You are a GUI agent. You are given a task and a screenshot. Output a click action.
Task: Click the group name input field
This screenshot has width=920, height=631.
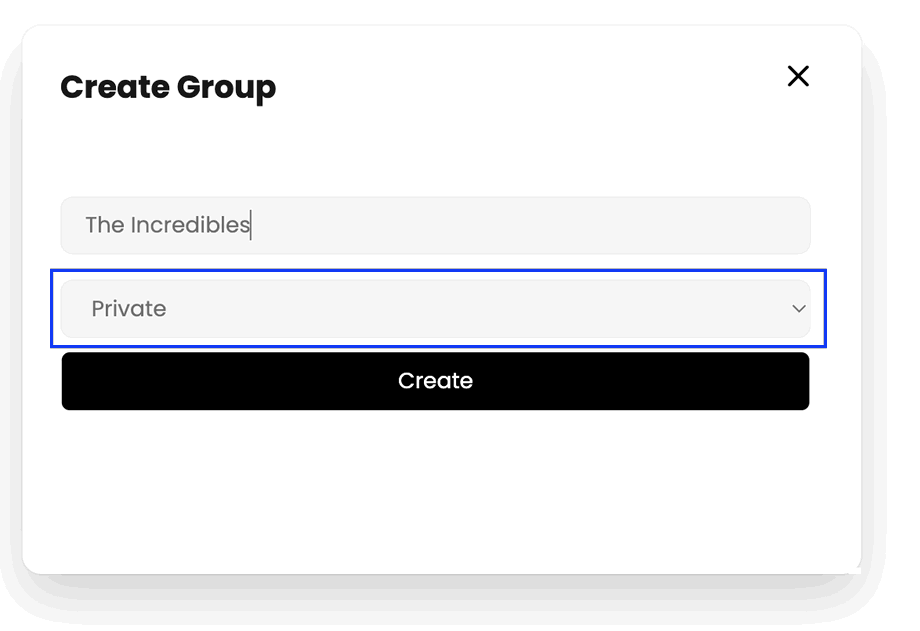coord(435,225)
